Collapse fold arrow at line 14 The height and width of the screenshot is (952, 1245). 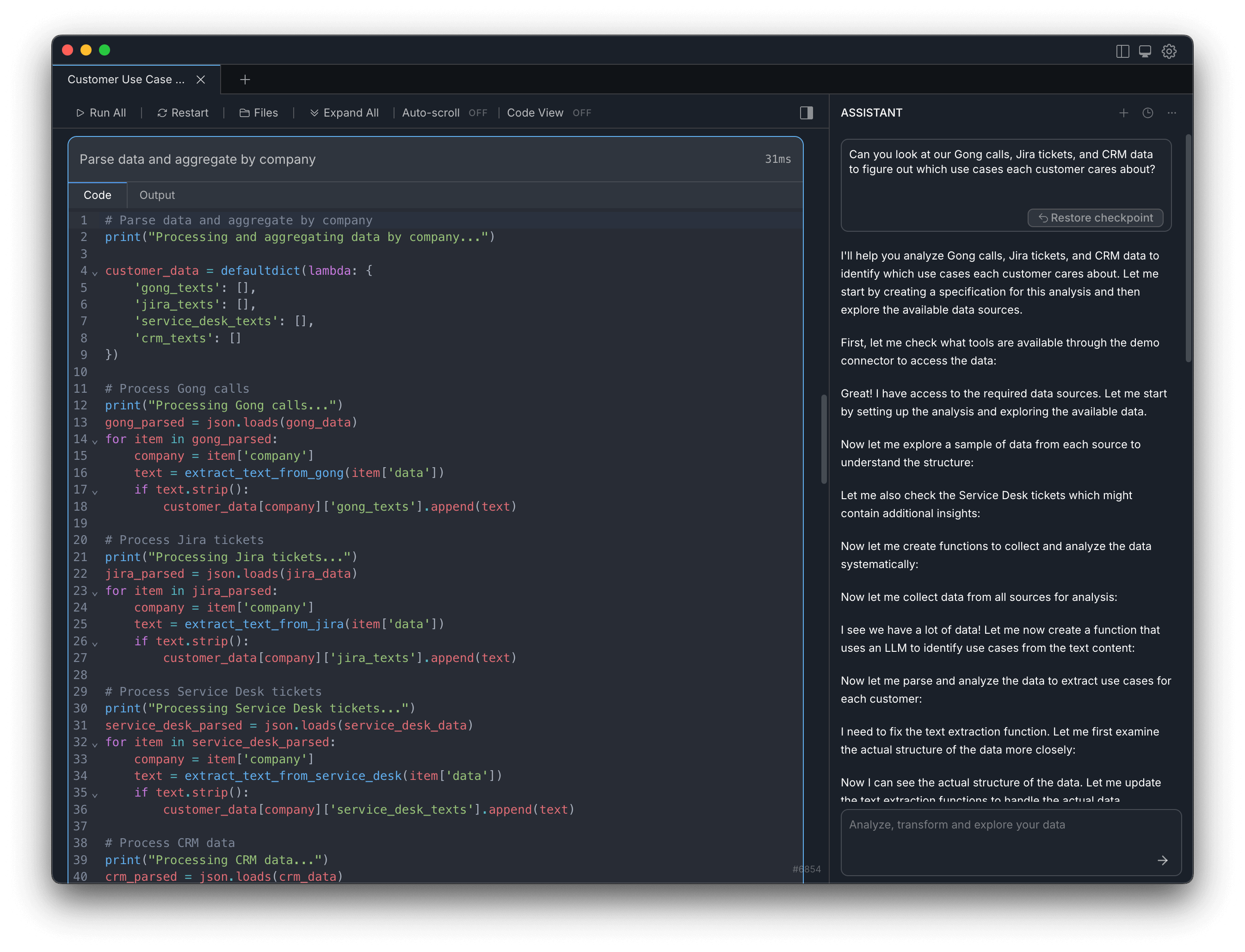[95, 441]
